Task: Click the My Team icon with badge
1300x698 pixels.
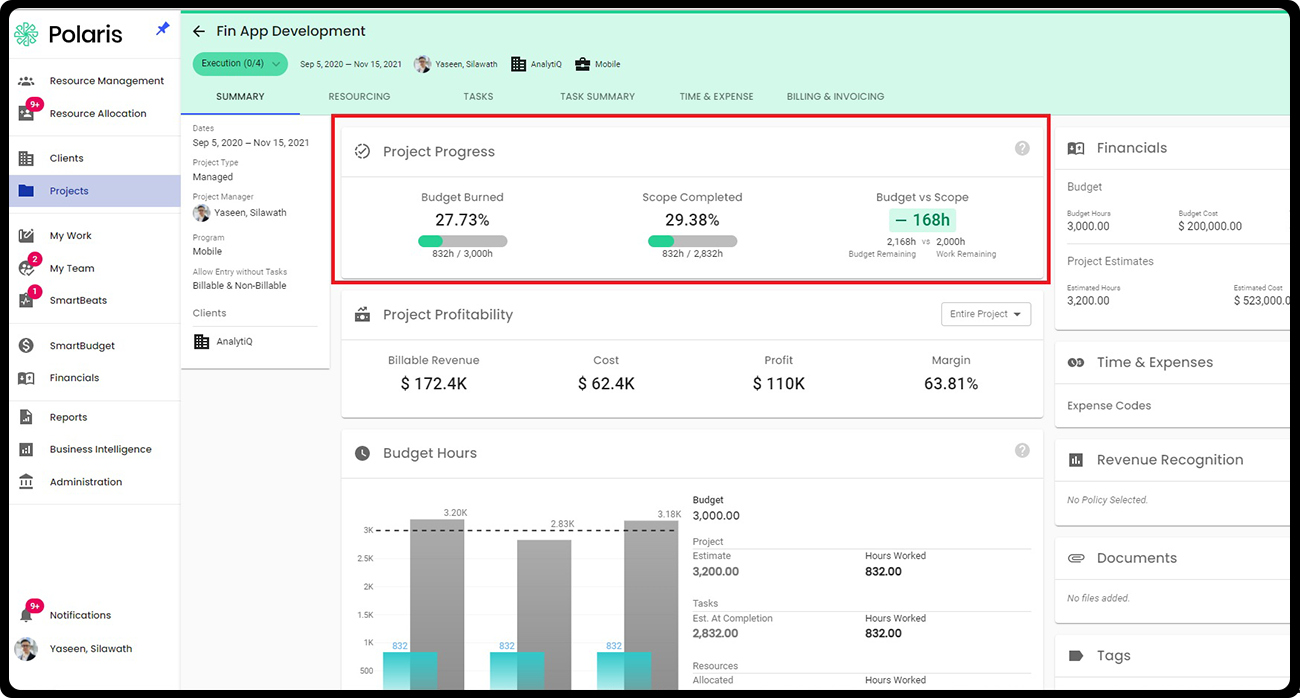Action: click(28, 267)
